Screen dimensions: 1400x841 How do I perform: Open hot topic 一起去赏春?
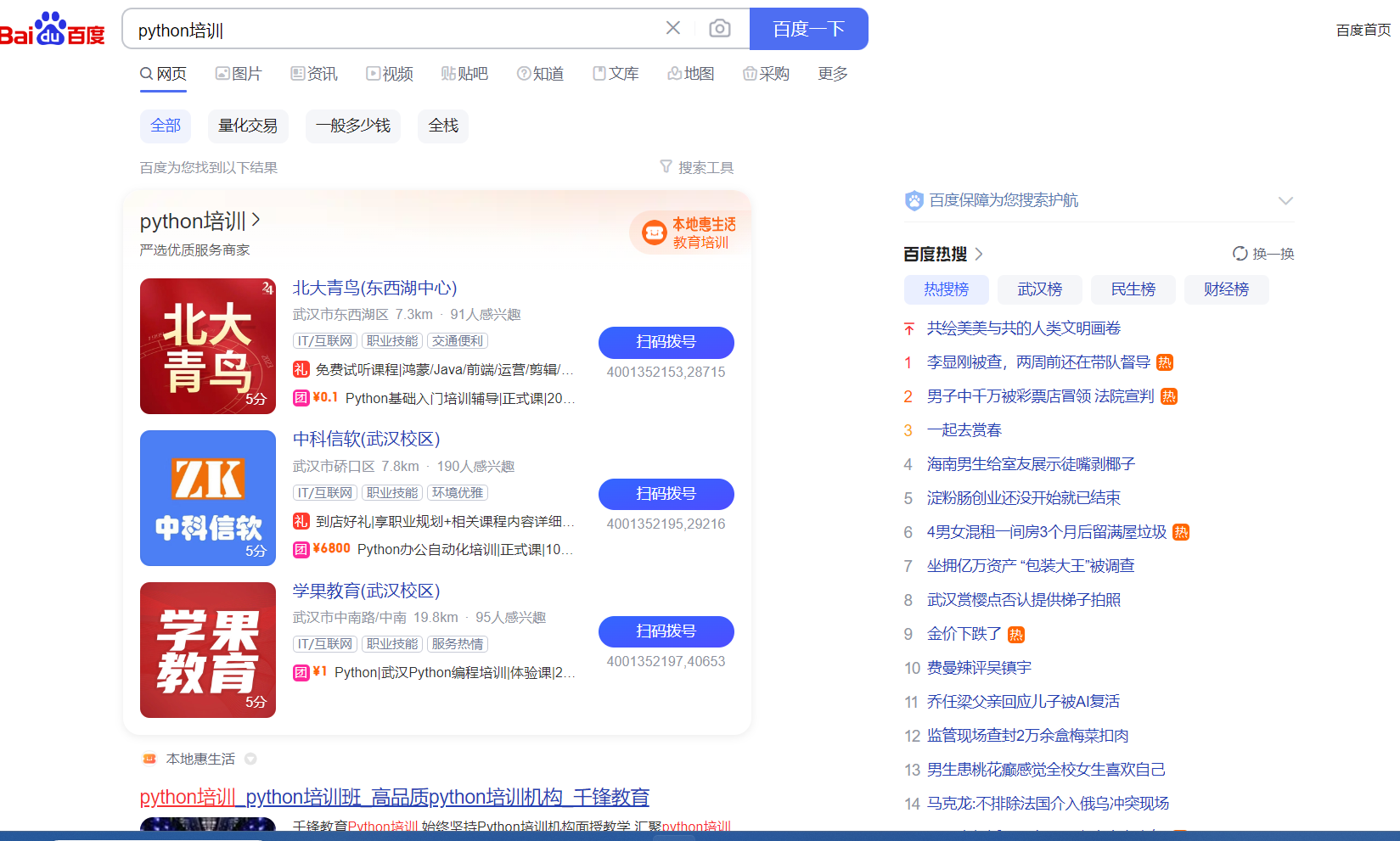click(x=964, y=430)
